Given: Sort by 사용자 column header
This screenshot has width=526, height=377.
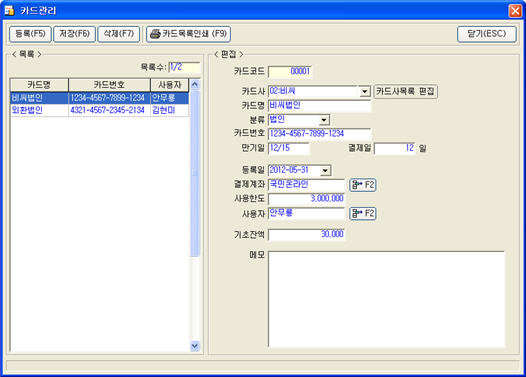Looking at the screenshot, I should (170, 85).
